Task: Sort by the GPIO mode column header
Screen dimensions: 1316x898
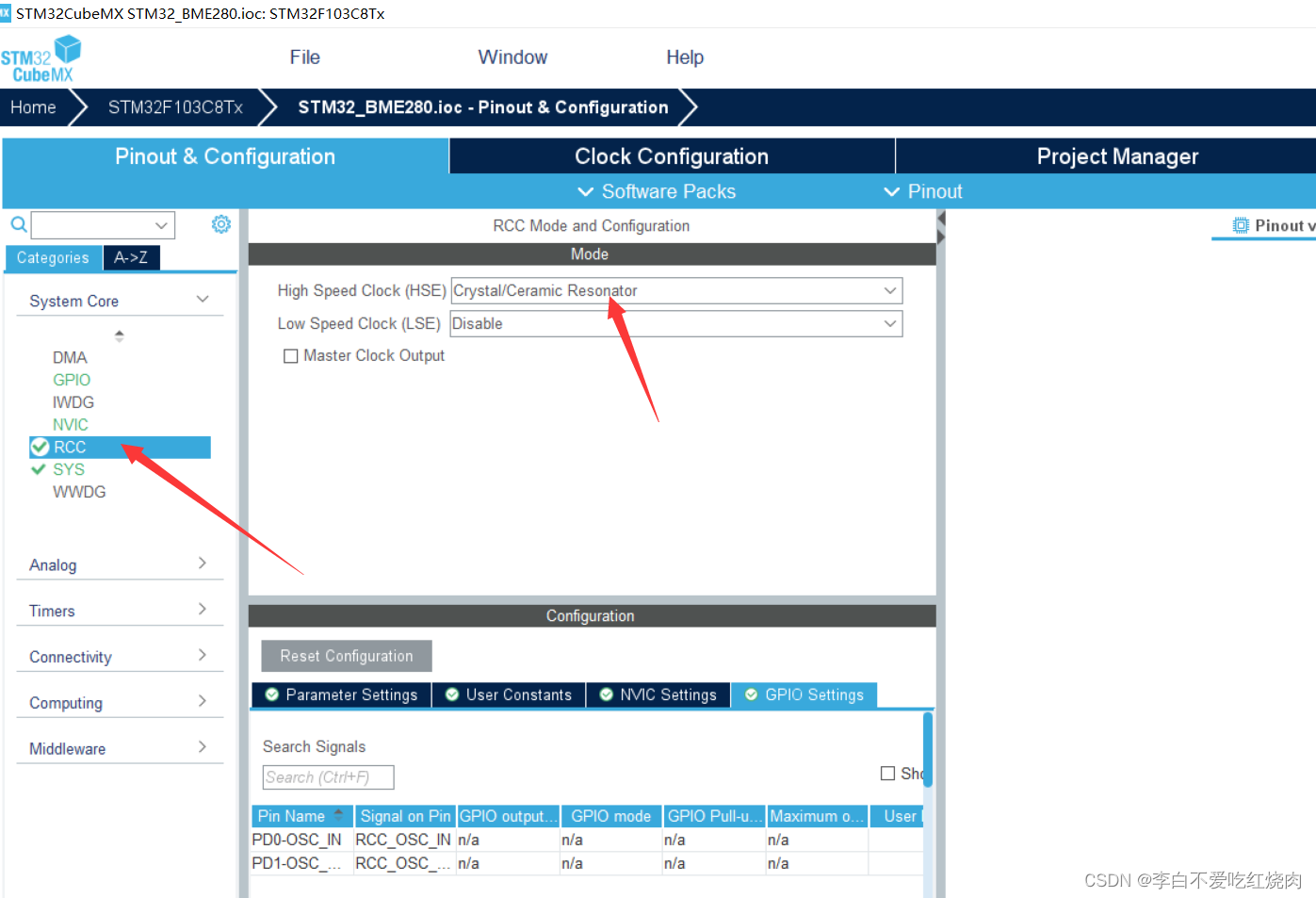Action: pos(611,816)
